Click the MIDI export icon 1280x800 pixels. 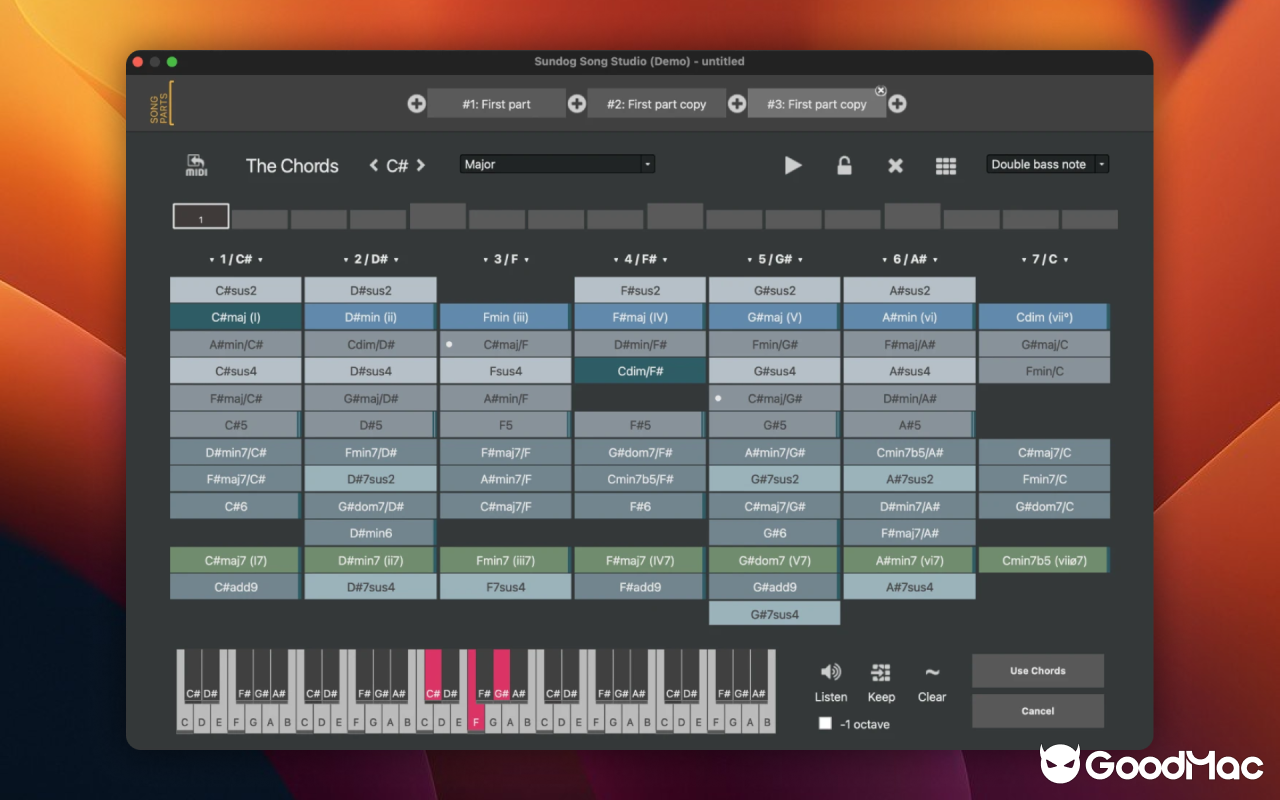point(196,165)
